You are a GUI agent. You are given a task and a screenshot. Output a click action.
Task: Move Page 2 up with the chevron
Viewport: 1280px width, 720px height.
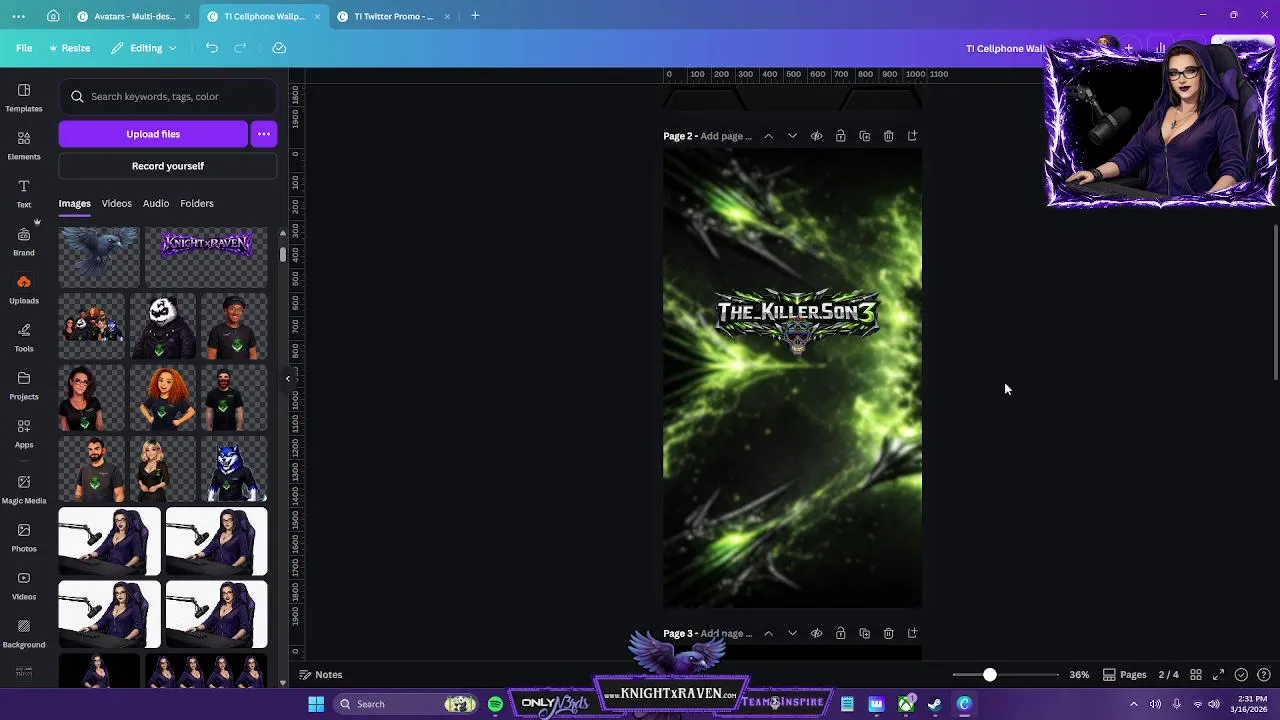tap(768, 136)
